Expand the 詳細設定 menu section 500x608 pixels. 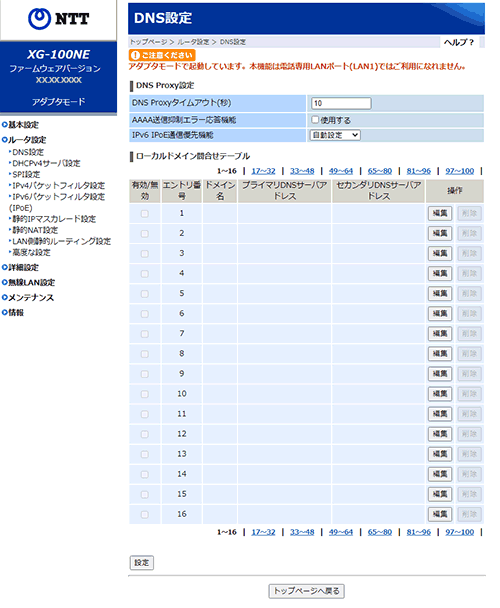21,268
